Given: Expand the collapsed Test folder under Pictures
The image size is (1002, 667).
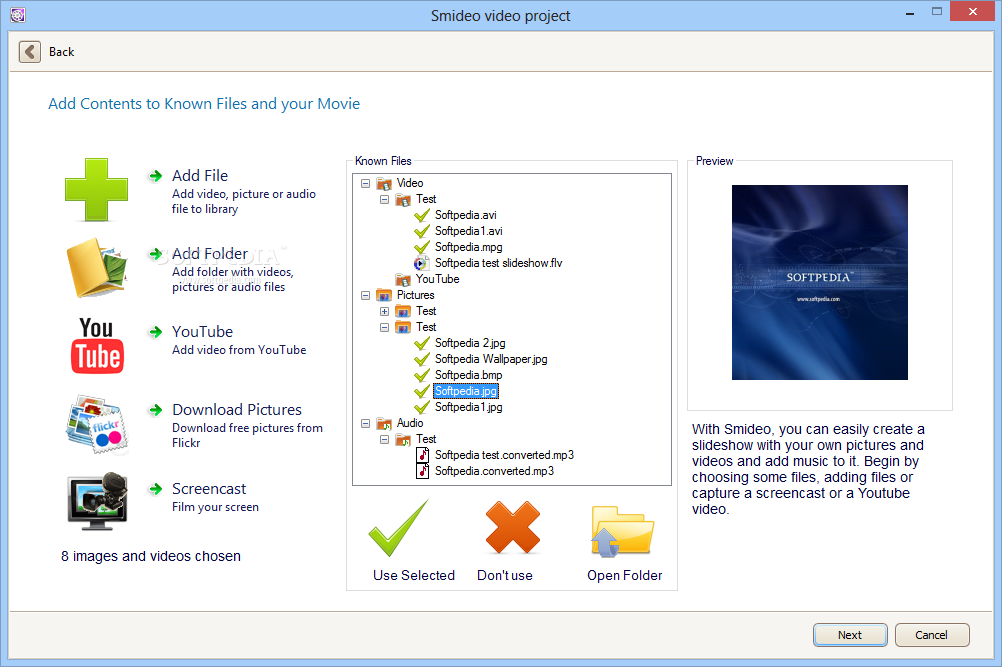Looking at the screenshot, I should (385, 311).
